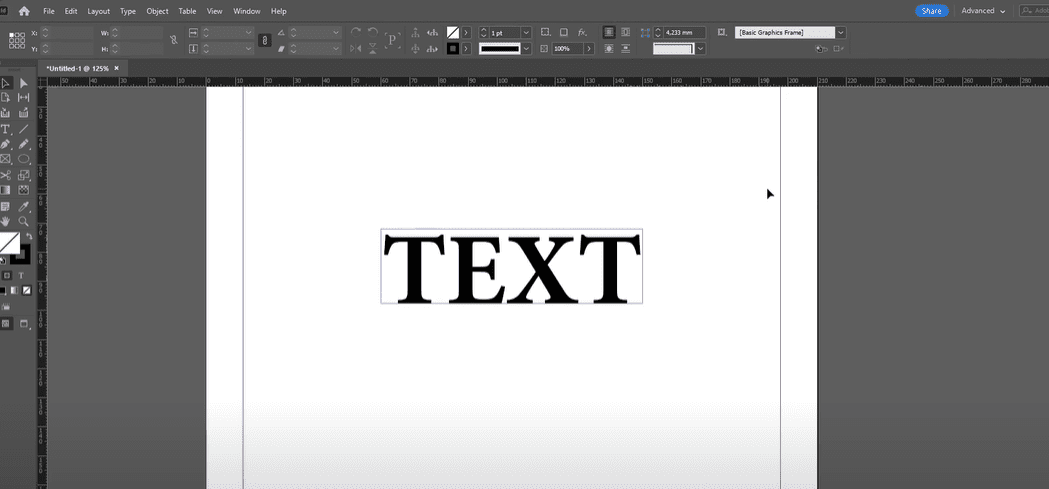Click the swap fill and stroke arrow
This screenshot has width=1049, height=489.
(29, 237)
